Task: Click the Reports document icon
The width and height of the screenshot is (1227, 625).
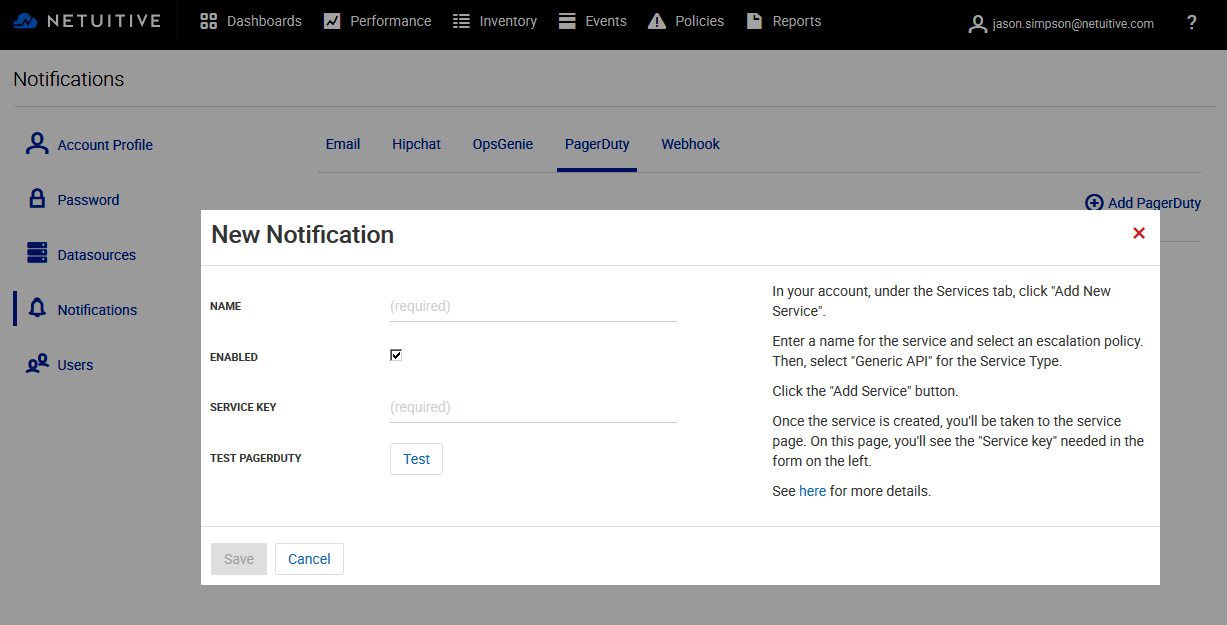Action: coord(754,21)
